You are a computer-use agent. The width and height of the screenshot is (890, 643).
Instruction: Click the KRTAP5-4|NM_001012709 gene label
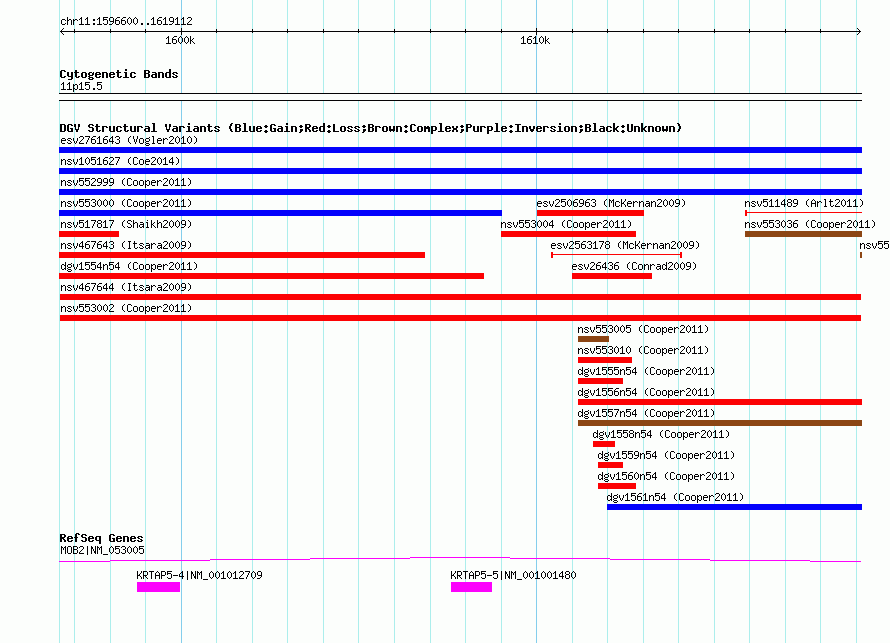click(199, 575)
